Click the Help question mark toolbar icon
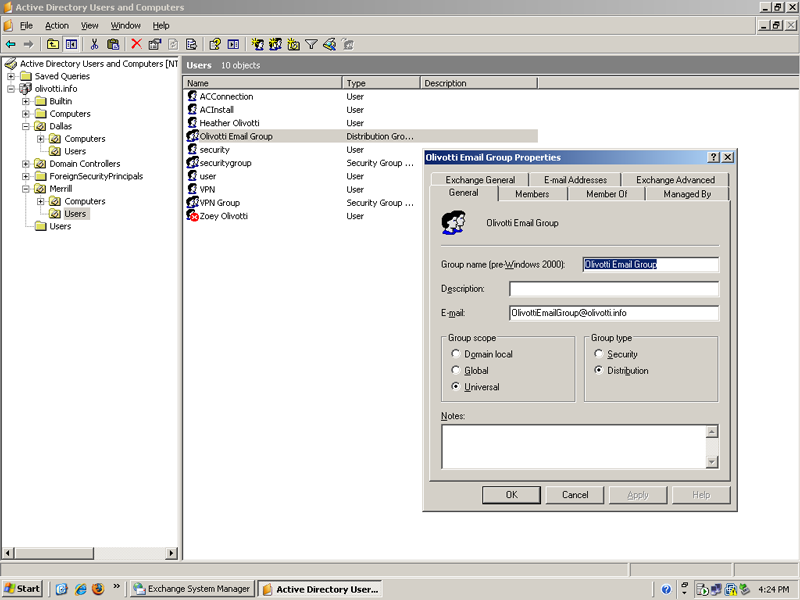The image size is (800, 600). (215, 44)
